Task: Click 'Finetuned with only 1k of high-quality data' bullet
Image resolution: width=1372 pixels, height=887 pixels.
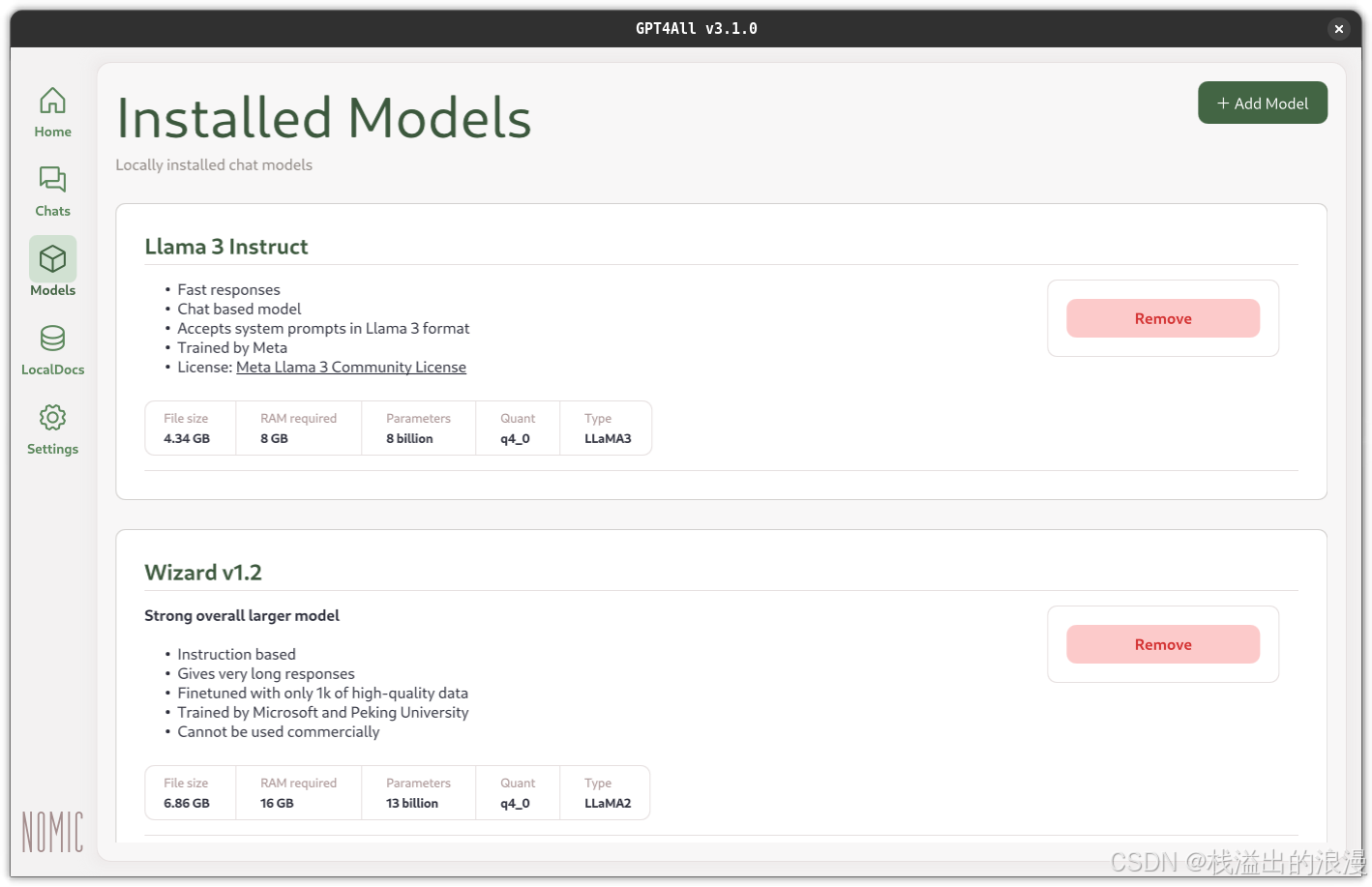Action: (x=322, y=694)
